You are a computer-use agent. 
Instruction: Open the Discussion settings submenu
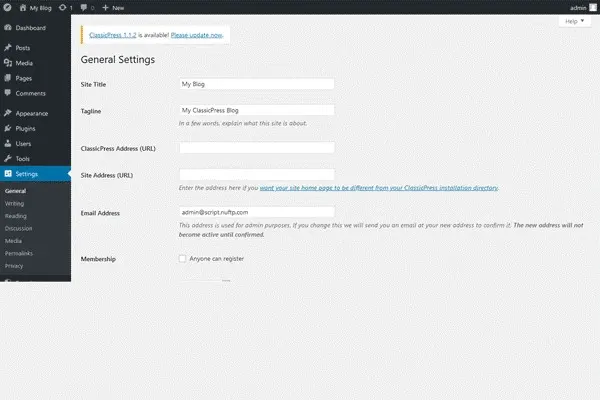point(21,228)
